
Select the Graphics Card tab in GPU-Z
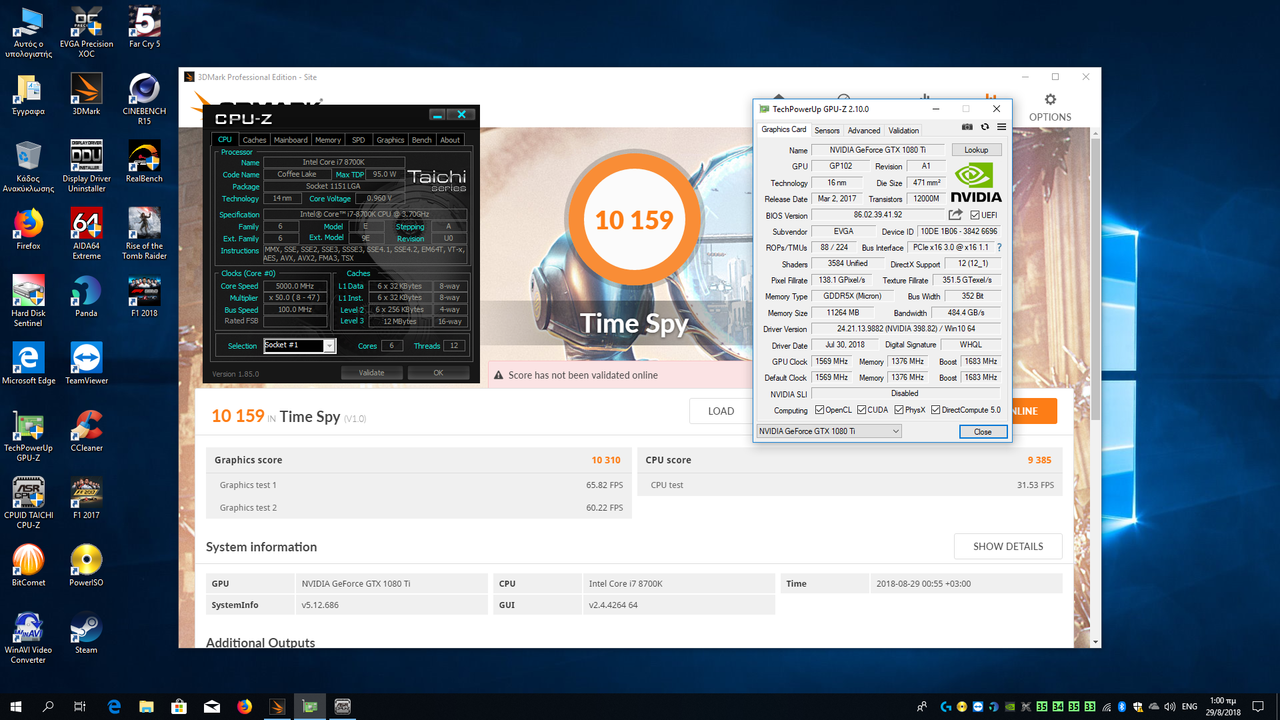click(784, 129)
